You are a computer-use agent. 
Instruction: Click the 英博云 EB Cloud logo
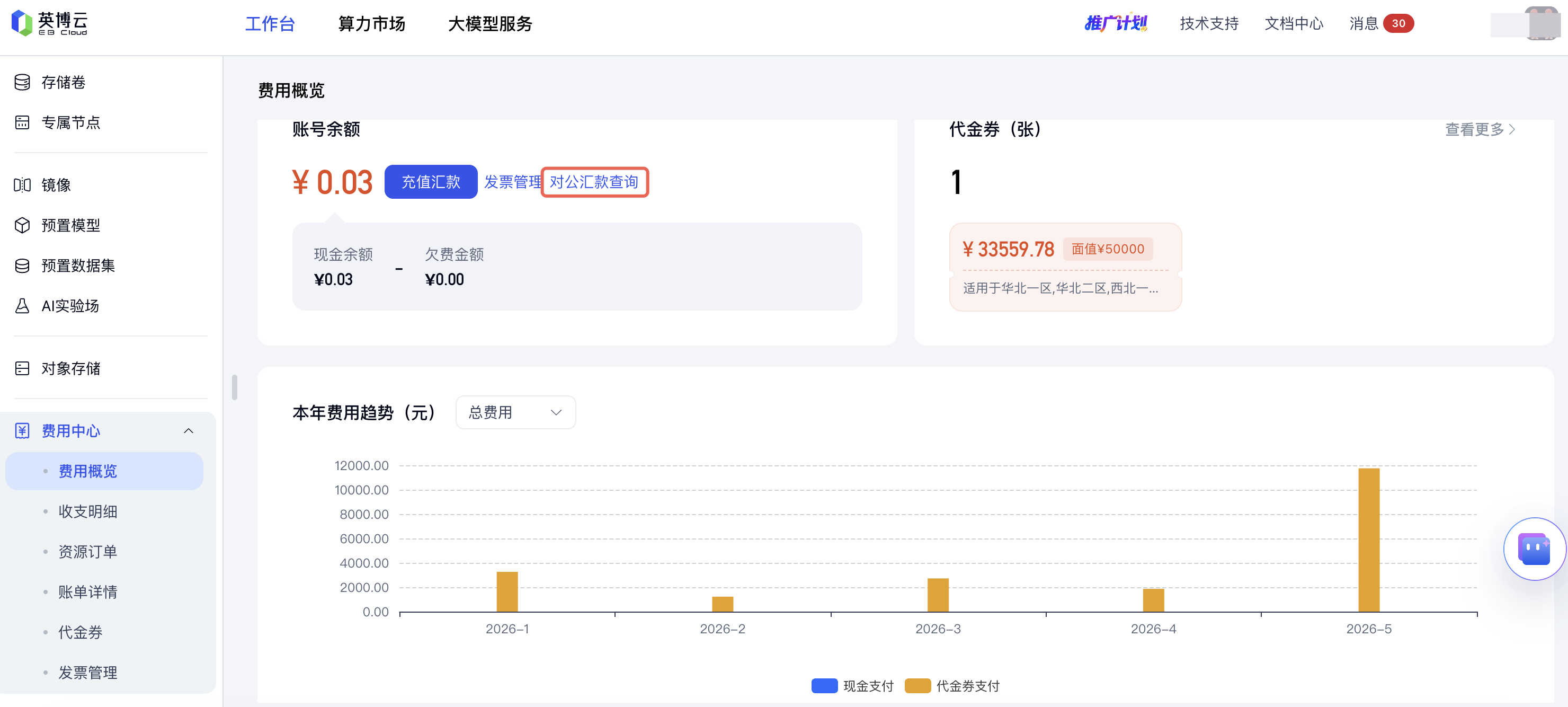(x=50, y=23)
